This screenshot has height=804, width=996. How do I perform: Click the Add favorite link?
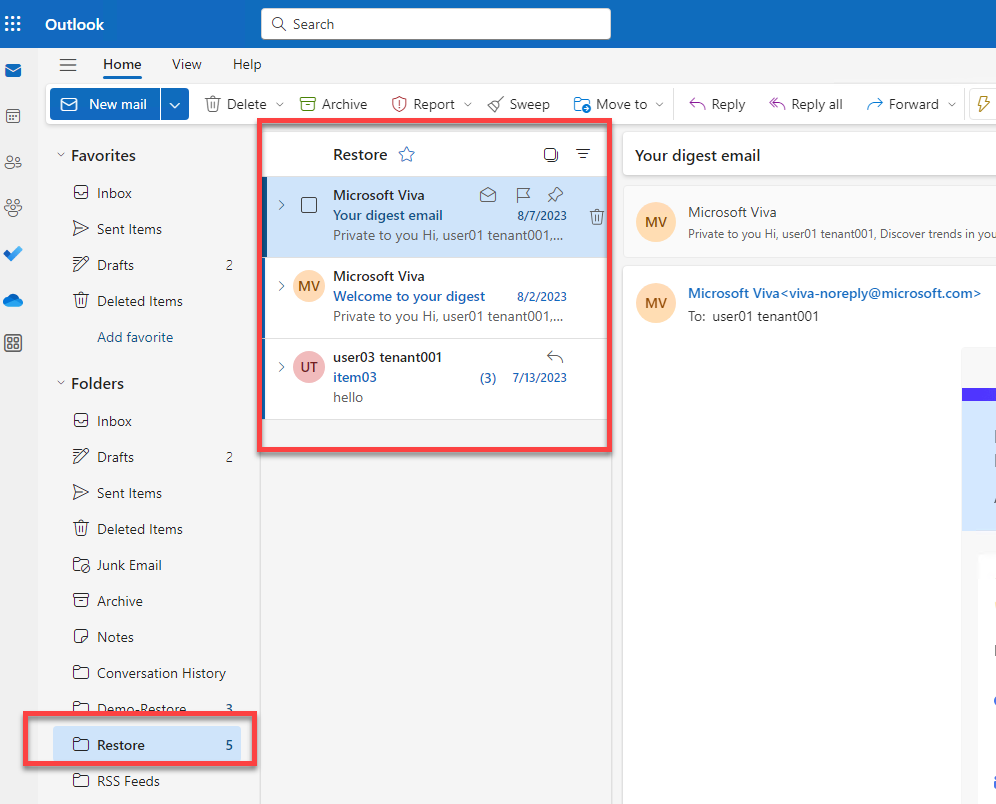click(x=135, y=337)
